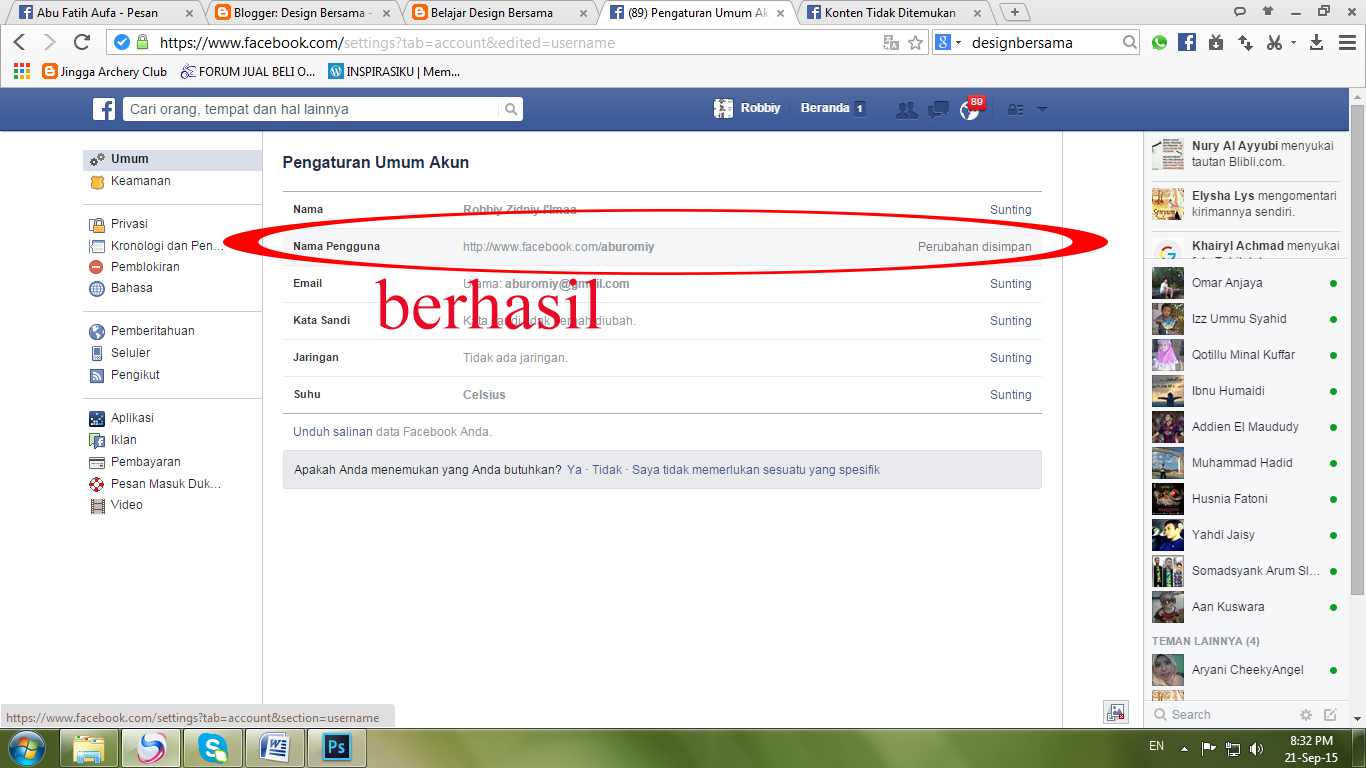Open notifications showing 89 alerts
1366x768 pixels.
pyautogui.click(x=969, y=109)
